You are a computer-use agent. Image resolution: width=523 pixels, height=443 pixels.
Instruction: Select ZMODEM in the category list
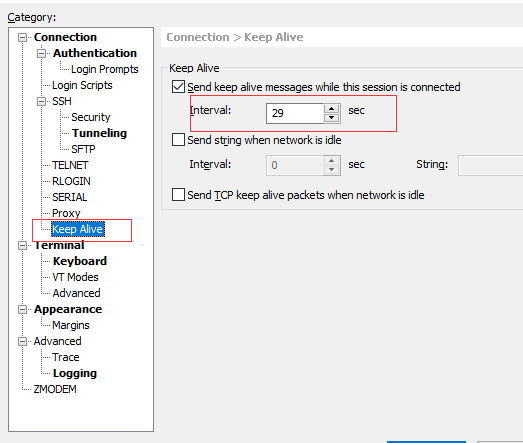(x=55, y=389)
